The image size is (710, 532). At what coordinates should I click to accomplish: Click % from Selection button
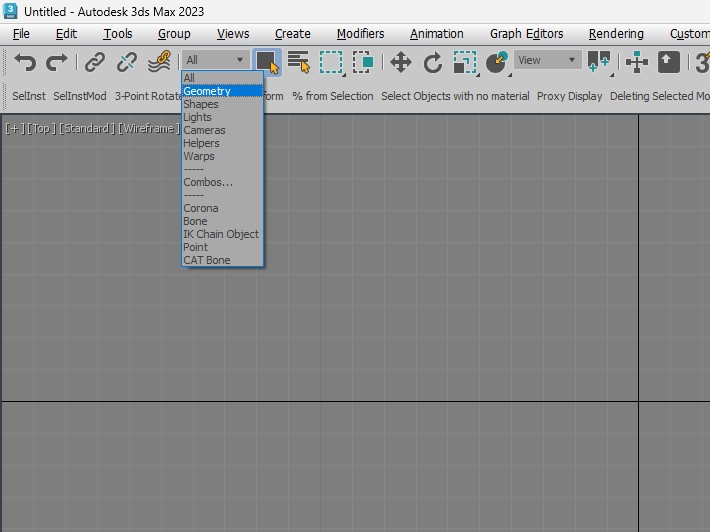point(332,96)
